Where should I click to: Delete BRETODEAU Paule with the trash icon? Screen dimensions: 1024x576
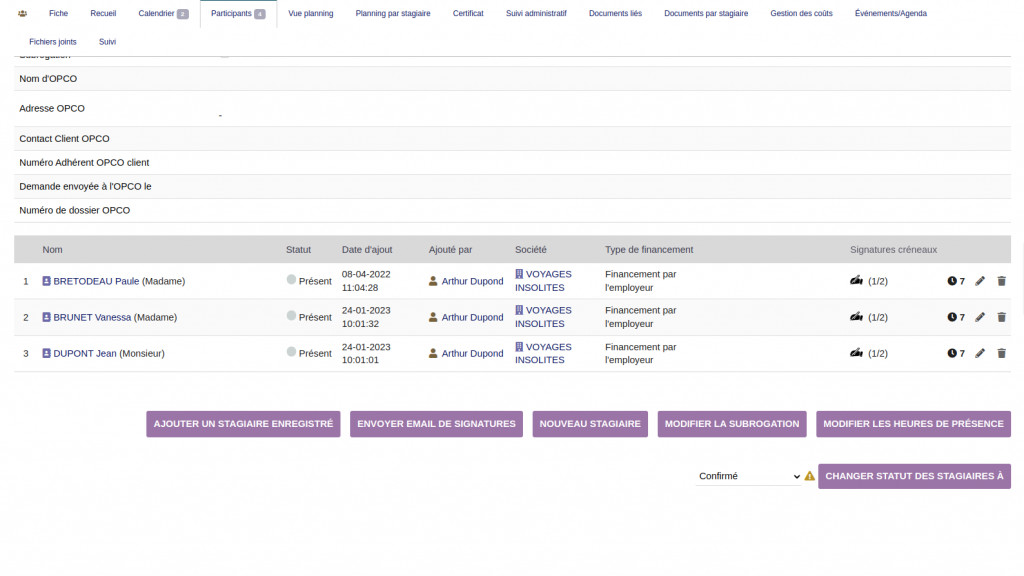[1001, 281]
